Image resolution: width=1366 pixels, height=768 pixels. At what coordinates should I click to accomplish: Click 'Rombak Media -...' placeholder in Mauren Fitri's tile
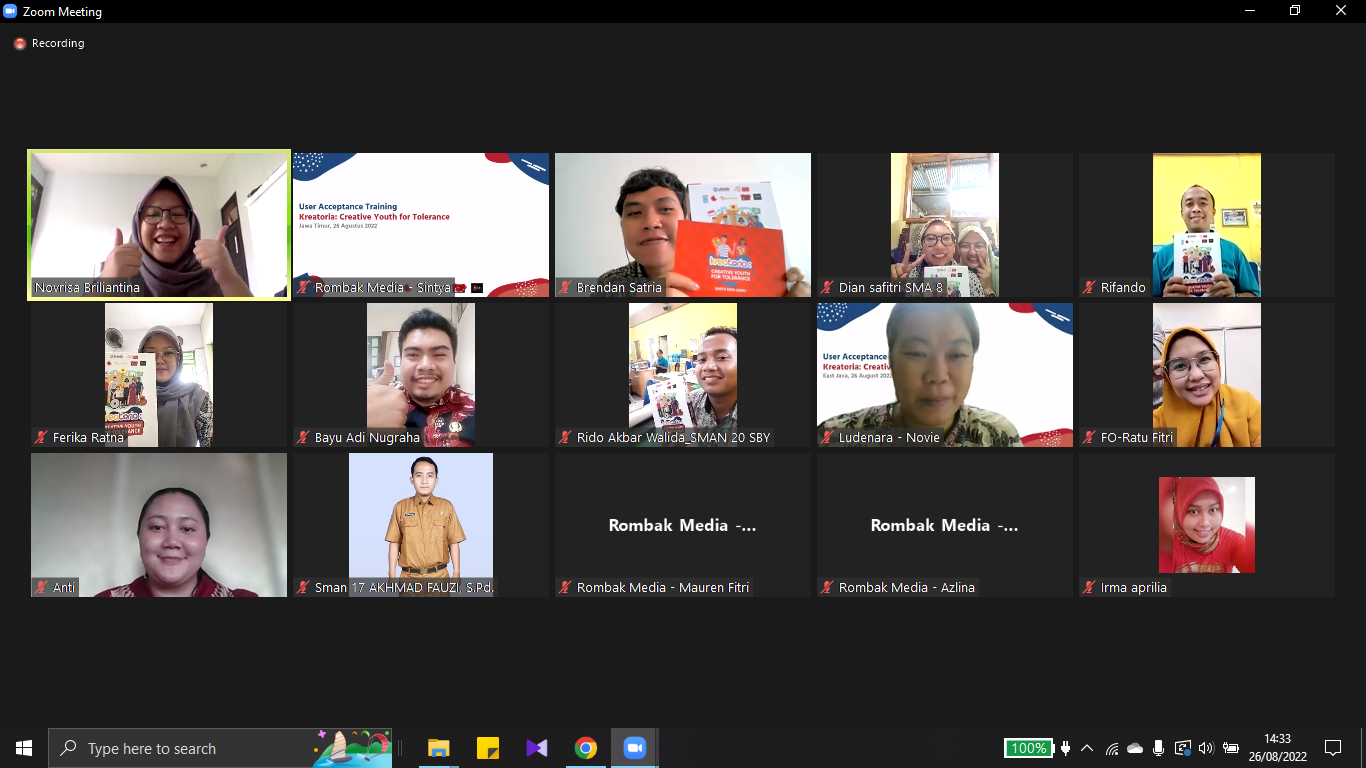coord(683,525)
